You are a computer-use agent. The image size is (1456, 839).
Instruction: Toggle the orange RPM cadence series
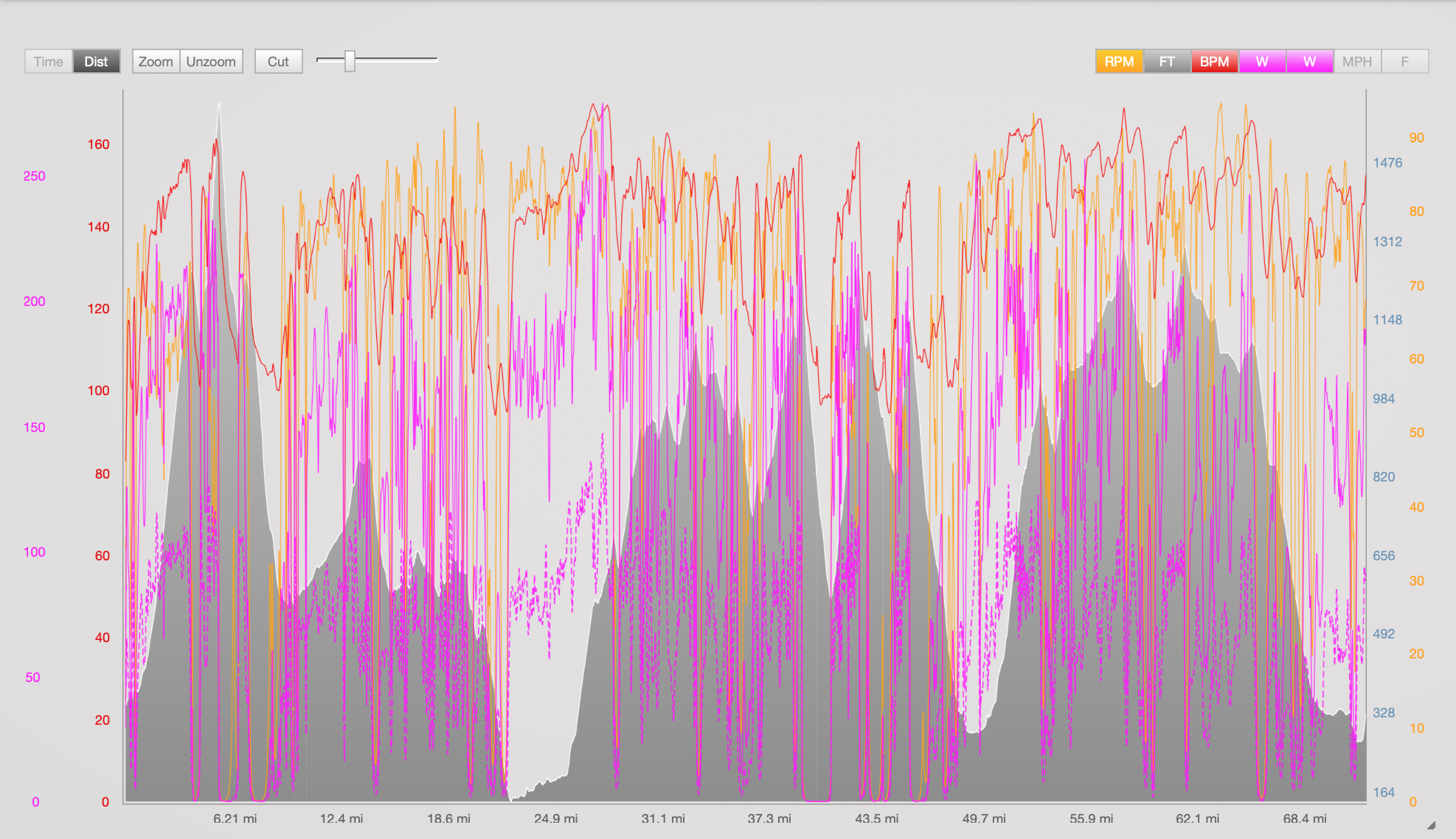1119,61
